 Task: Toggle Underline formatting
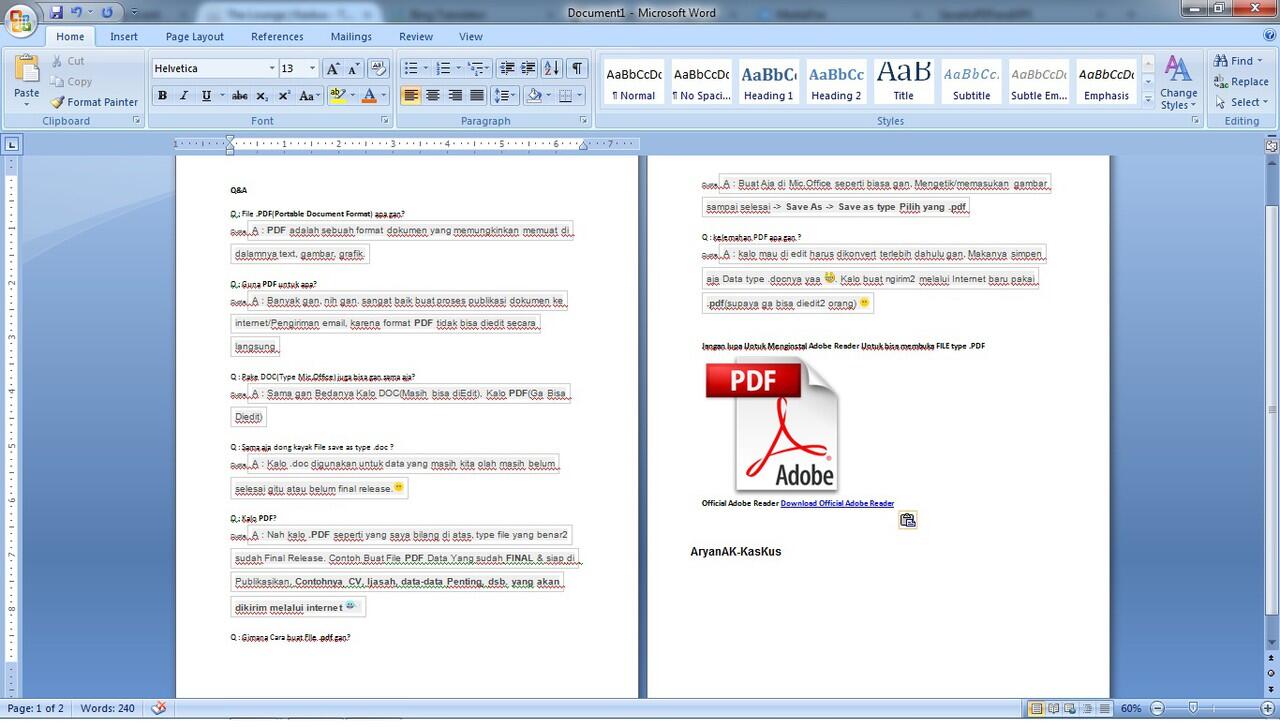pyautogui.click(x=206, y=96)
